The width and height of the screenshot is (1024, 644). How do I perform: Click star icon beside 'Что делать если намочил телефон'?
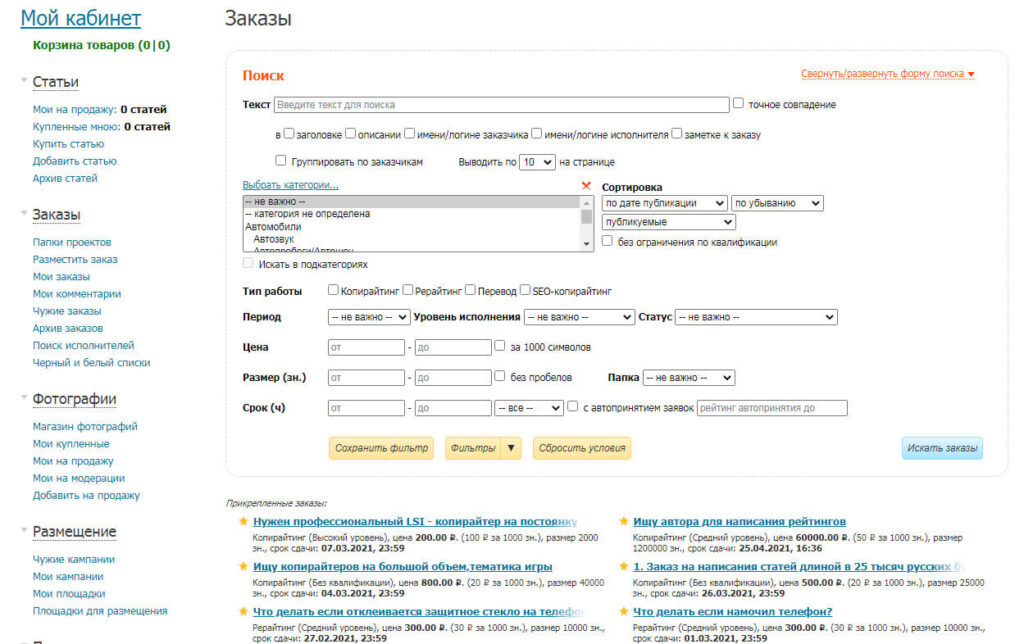point(624,611)
